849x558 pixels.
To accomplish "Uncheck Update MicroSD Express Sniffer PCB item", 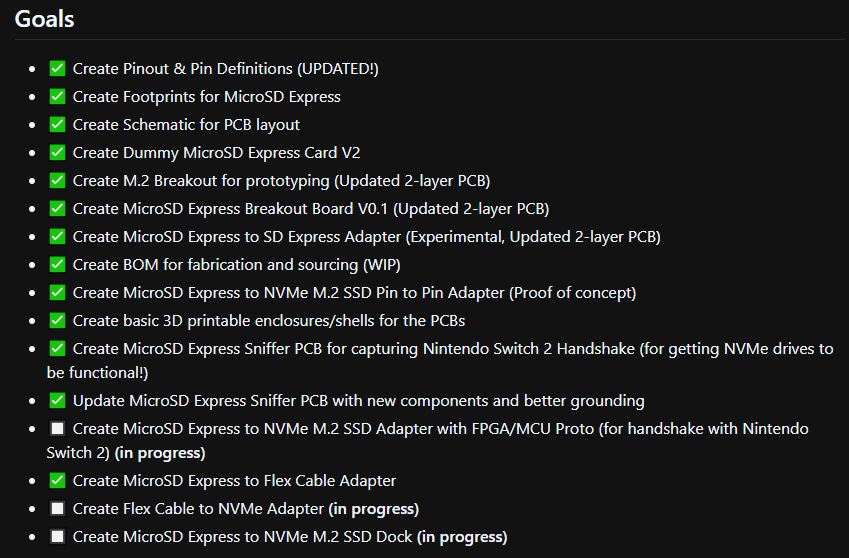I will click(57, 401).
